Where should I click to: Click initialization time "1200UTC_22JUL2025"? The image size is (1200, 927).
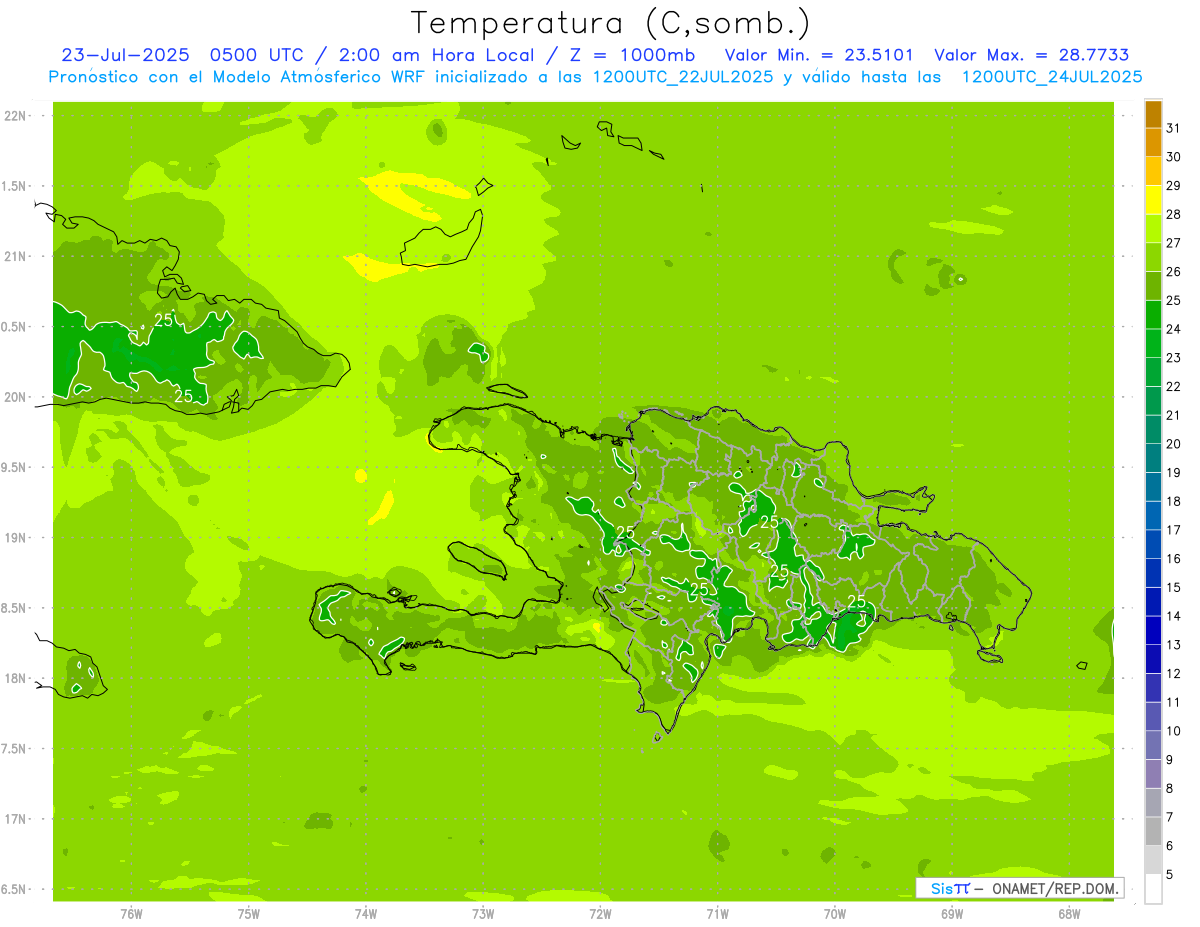click(683, 77)
